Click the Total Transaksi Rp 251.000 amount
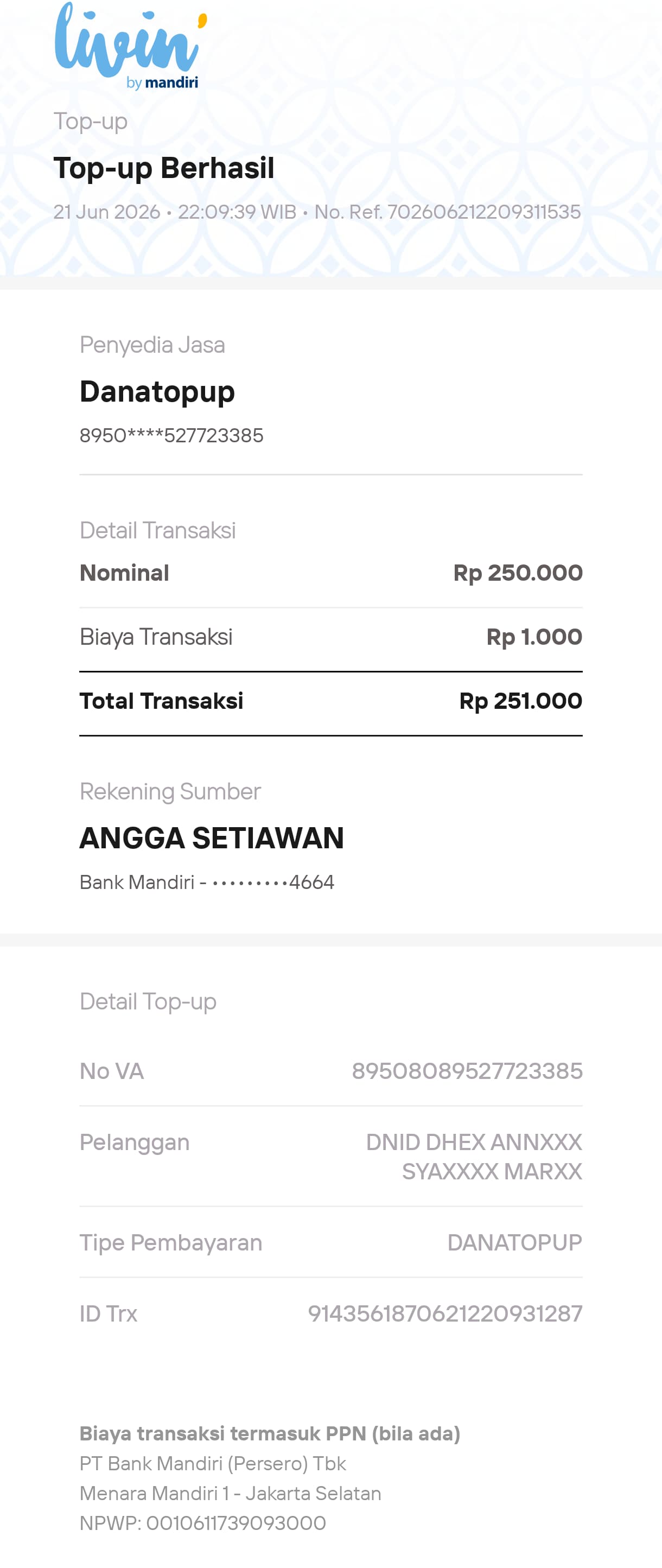662x1568 pixels. tap(520, 701)
